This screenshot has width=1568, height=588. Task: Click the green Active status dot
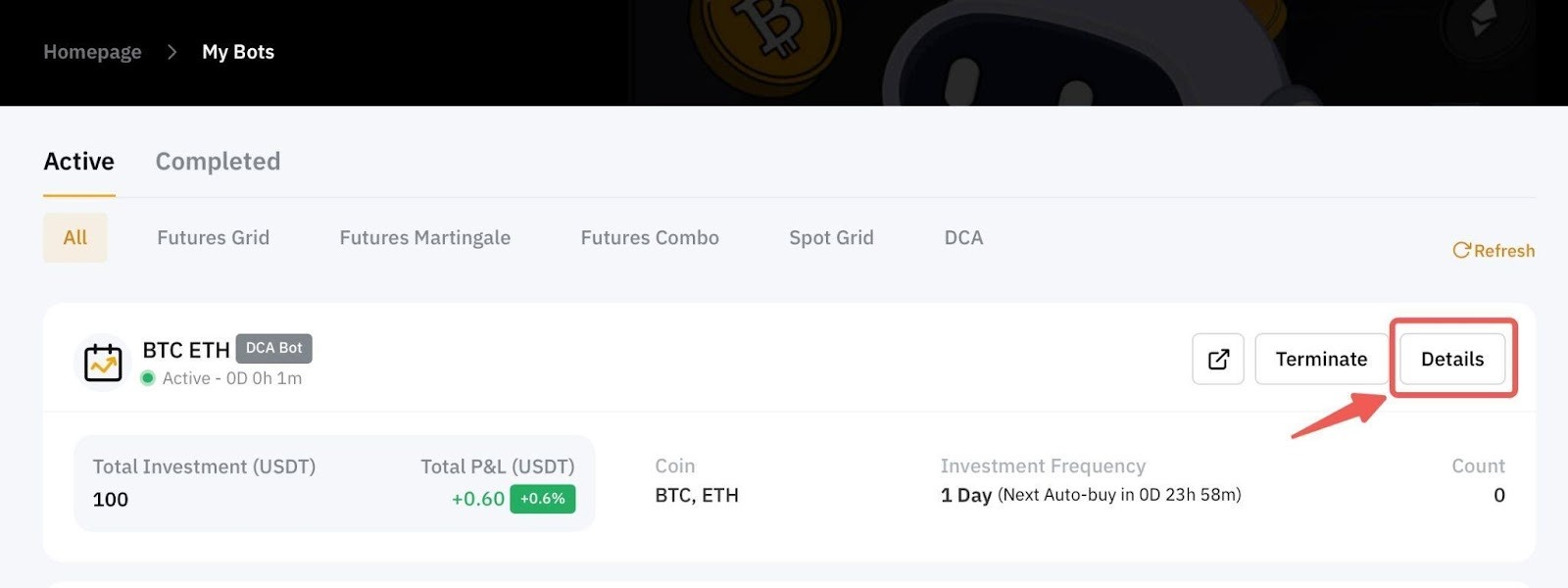pos(148,378)
